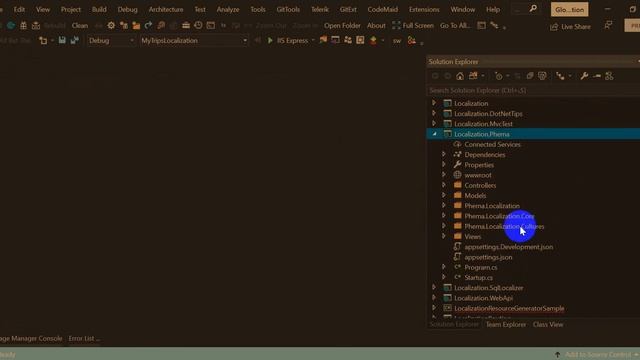This screenshot has width=640, height=360.
Task: Click the Save All icon in the toolbar
Action: coord(74,40)
